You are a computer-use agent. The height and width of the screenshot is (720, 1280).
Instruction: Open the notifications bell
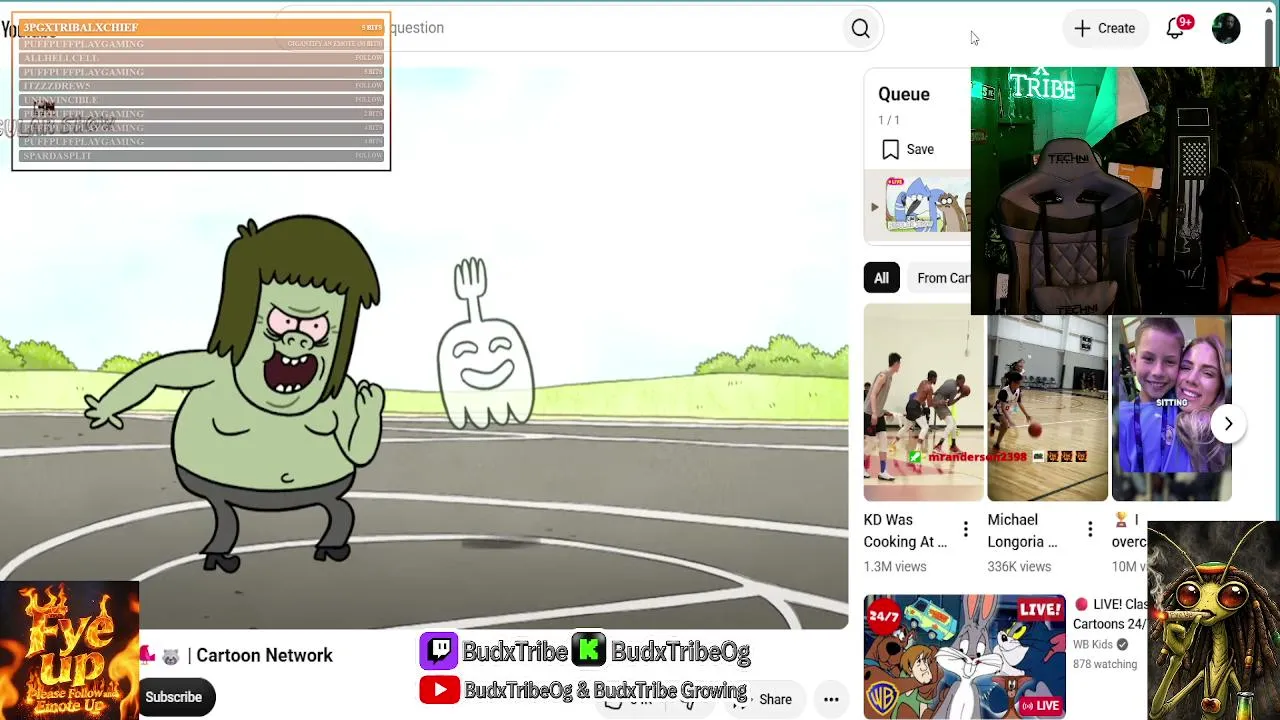(1175, 28)
